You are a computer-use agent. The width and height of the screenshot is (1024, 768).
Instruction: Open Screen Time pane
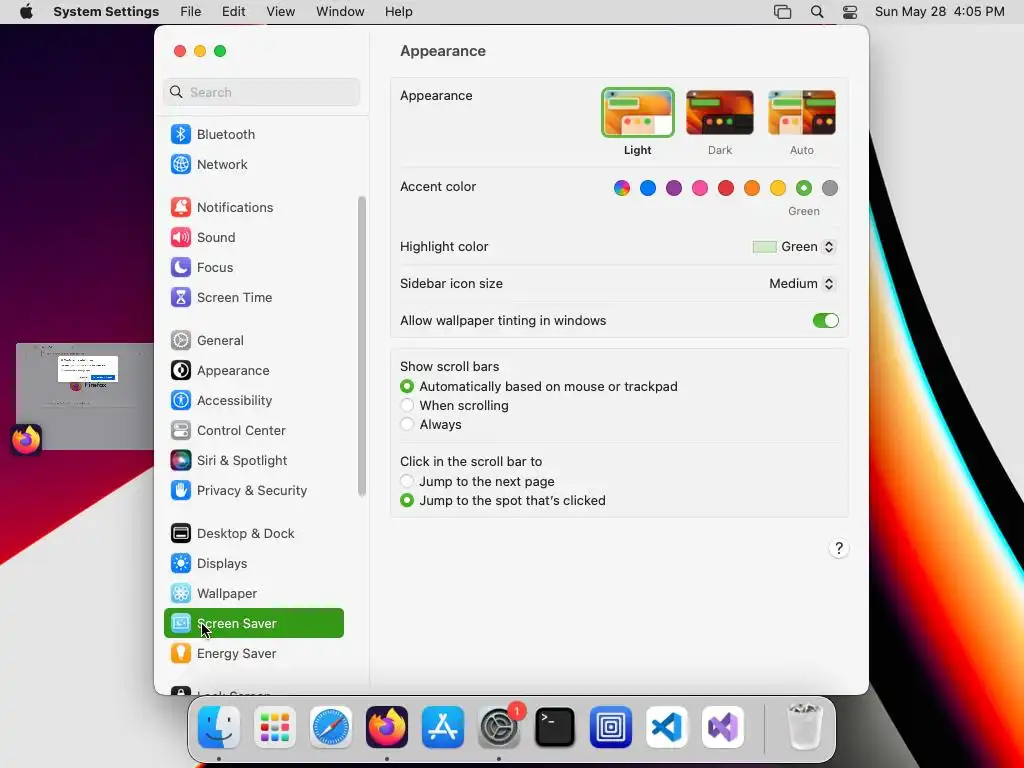253,297
